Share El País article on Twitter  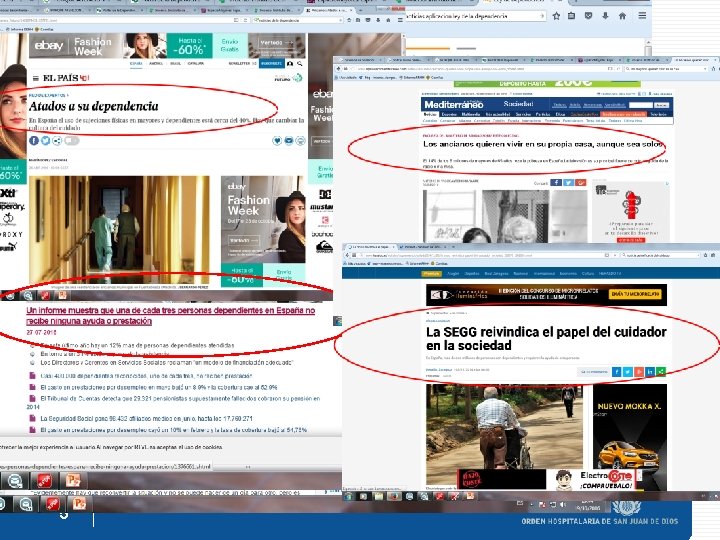[x=45, y=141]
